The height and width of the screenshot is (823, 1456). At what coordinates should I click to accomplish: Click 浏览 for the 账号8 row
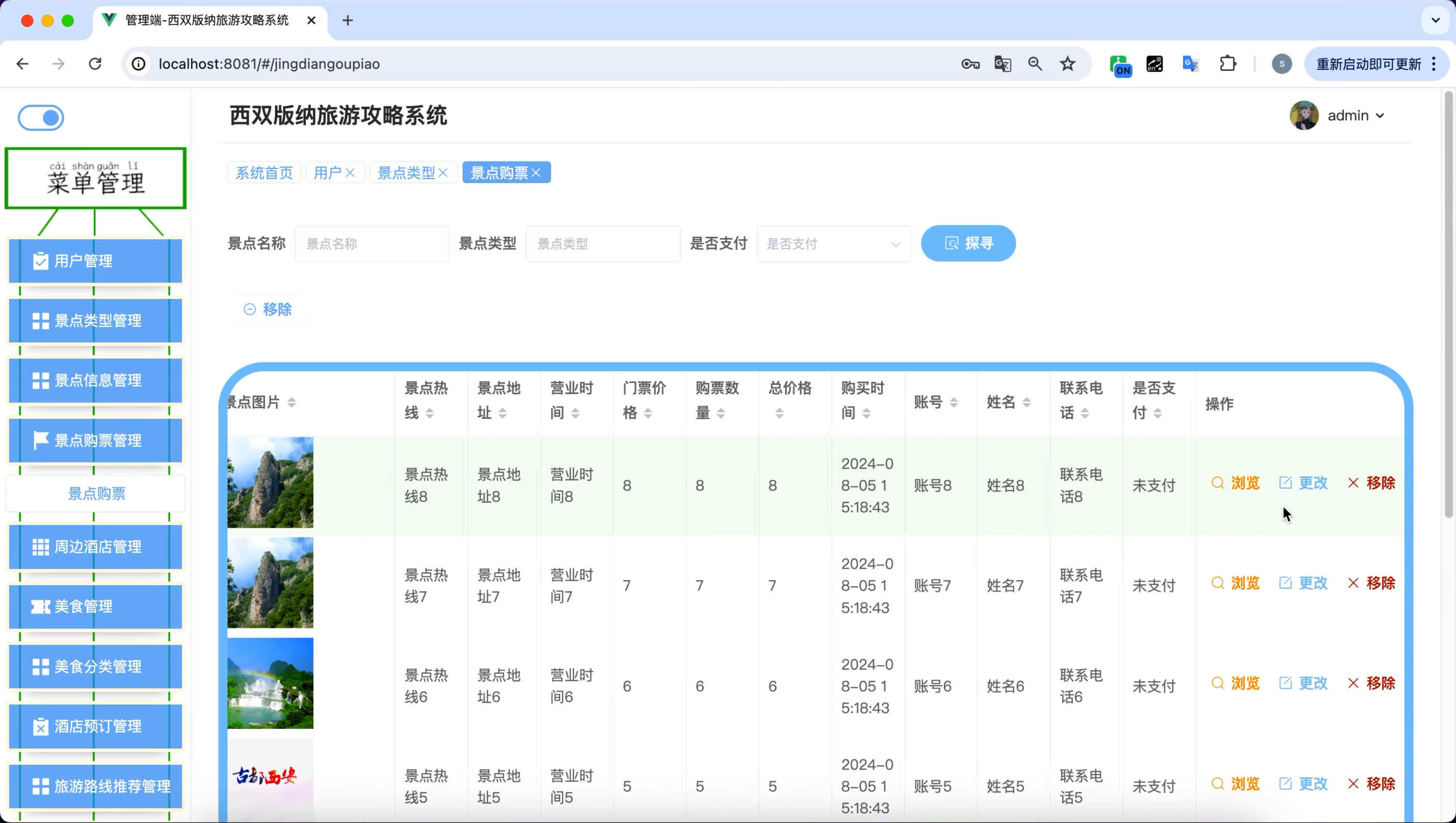[1236, 483]
